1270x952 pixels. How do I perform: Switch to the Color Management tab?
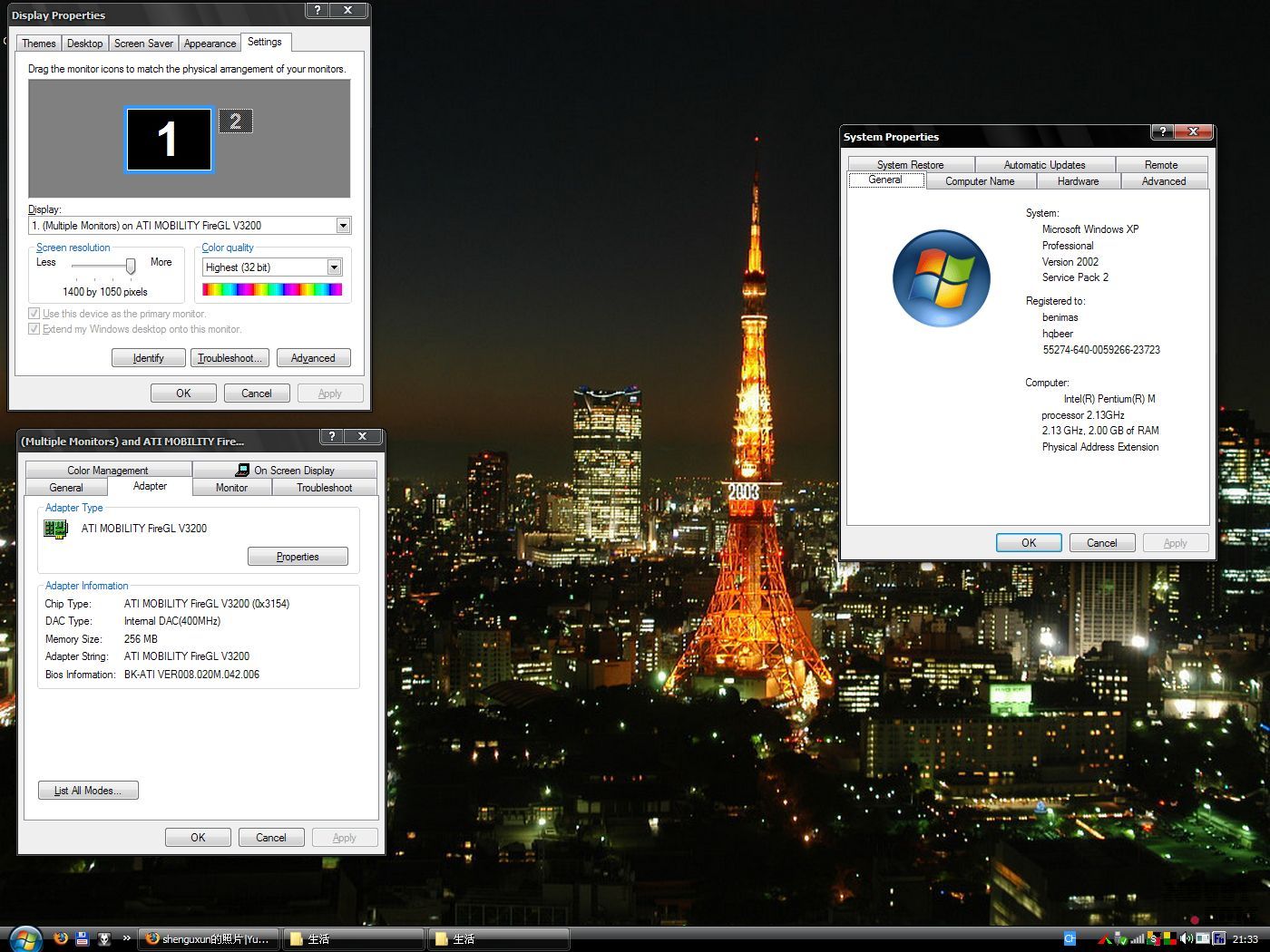pos(108,471)
